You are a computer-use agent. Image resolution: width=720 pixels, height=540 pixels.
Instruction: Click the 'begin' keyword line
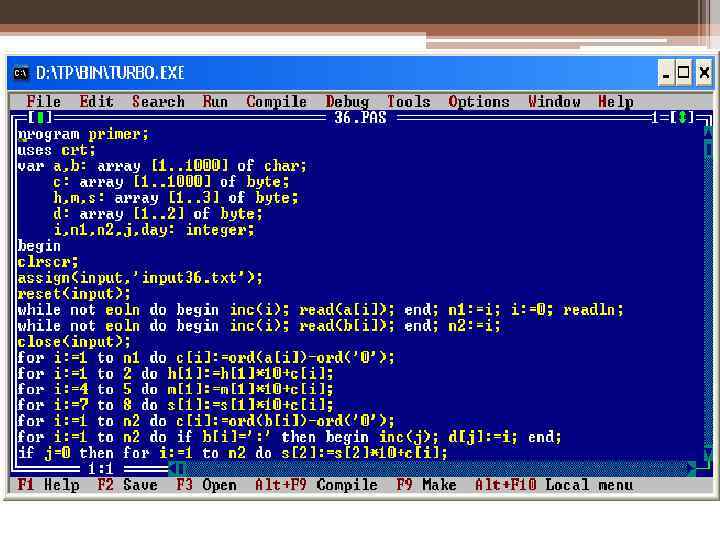pyautogui.click(x=39, y=246)
